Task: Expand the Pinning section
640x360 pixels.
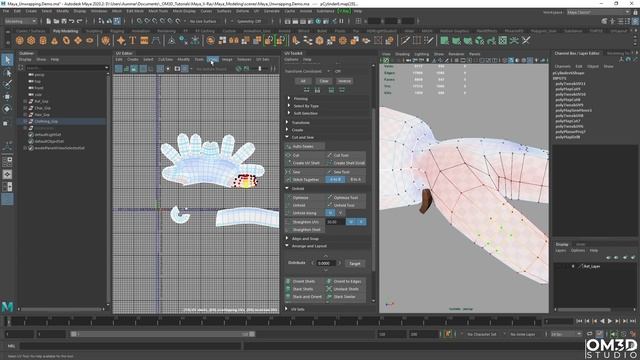Action: (289, 98)
